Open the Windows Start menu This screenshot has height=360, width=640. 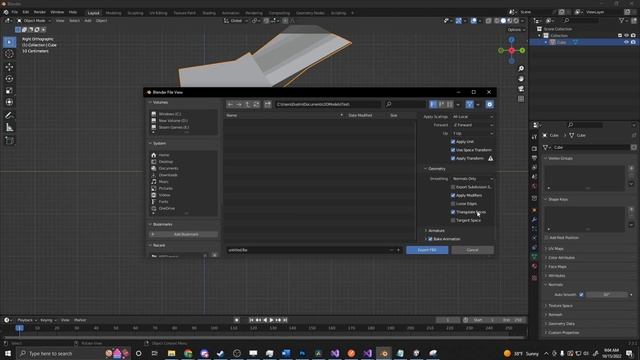pos(8,353)
